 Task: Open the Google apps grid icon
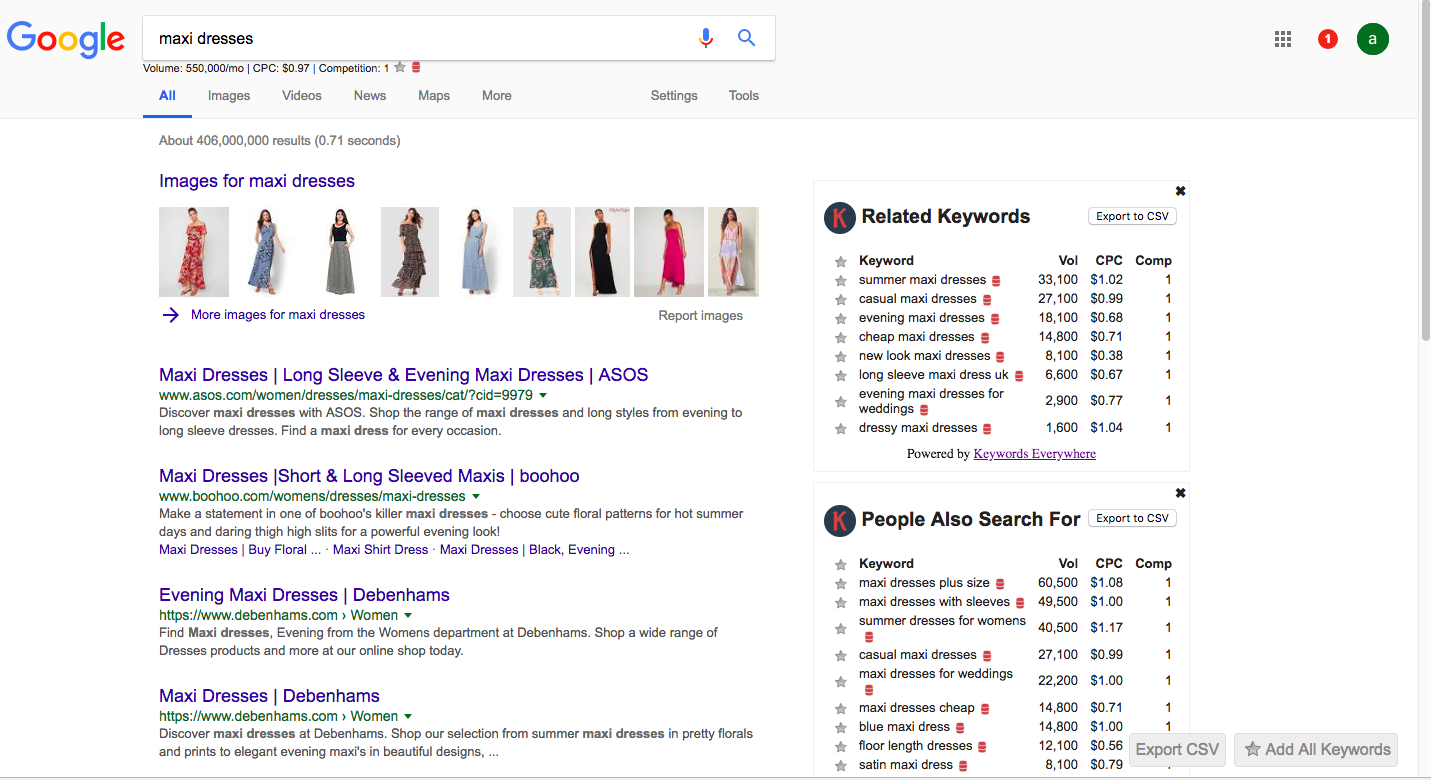(1283, 39)
